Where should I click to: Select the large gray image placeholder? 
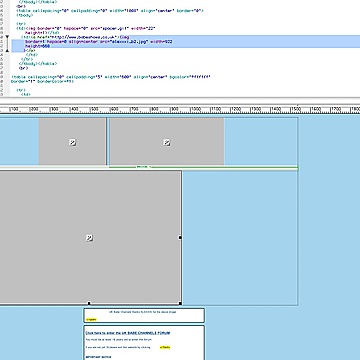coord(90,237)
